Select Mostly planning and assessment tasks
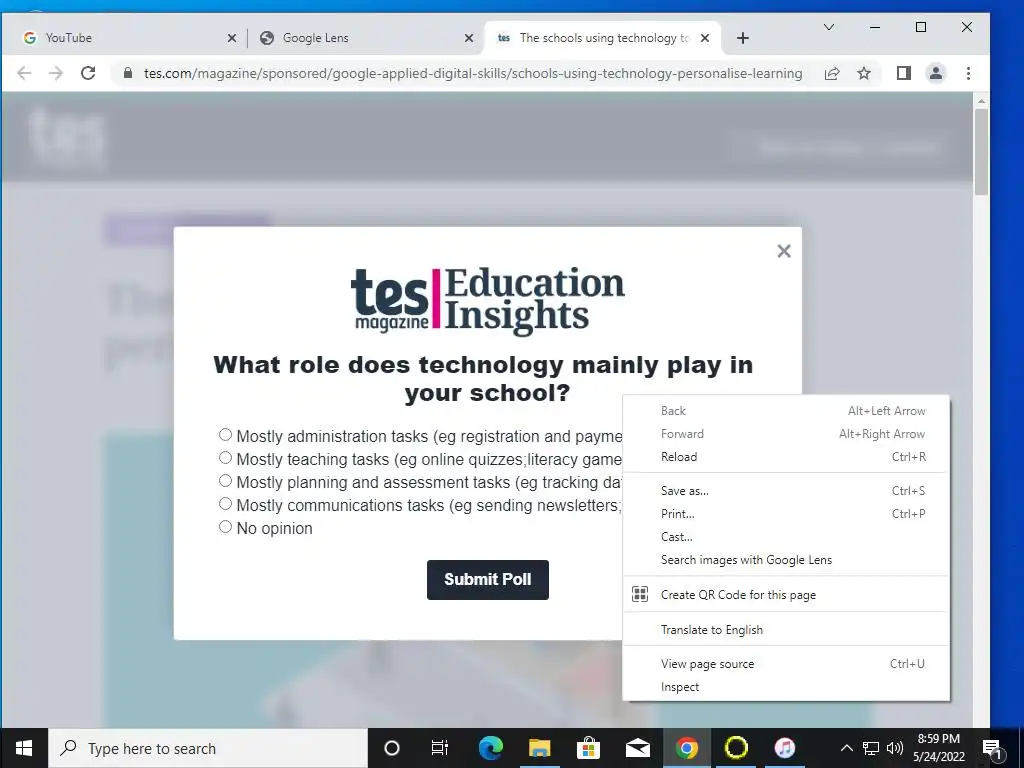The height and width of the screenshot is (768, 1024). [x=225, y=481]
